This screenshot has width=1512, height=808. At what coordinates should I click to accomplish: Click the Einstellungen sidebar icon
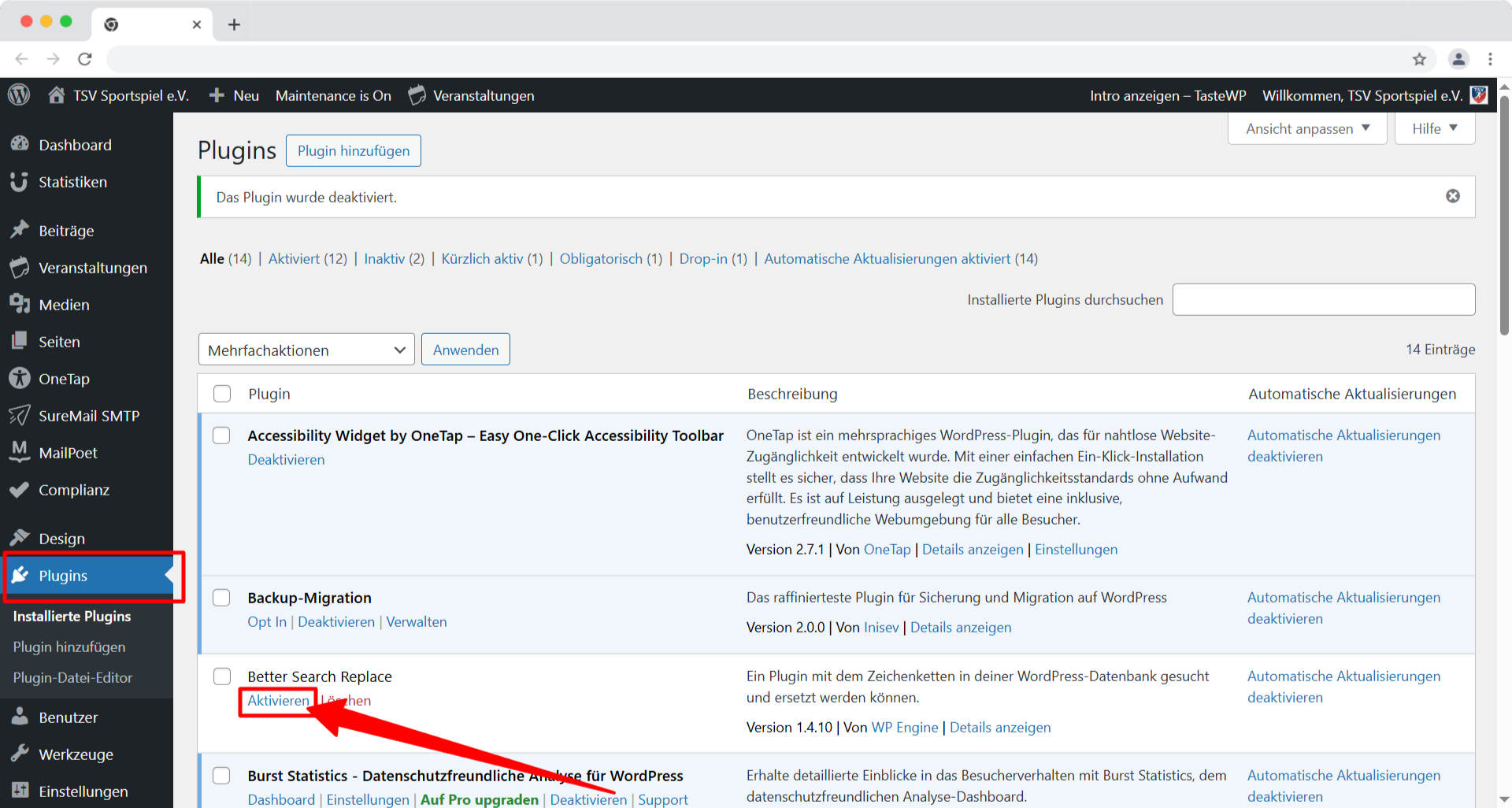coord(20,791)
